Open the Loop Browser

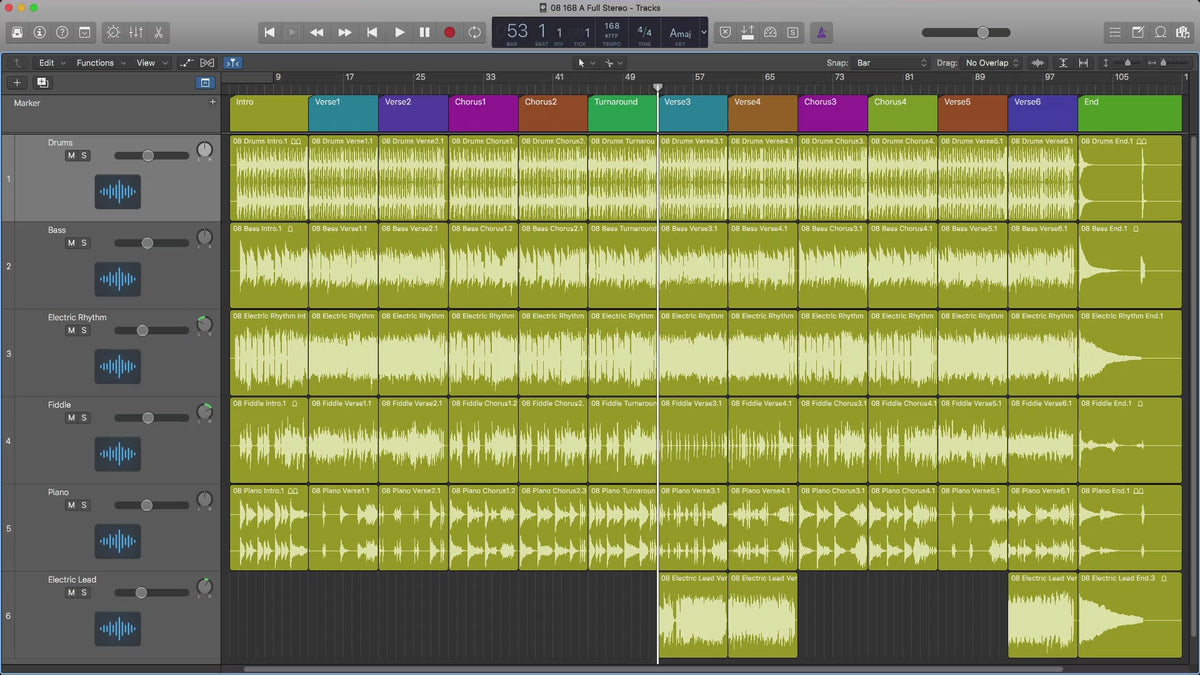tap(1162, 32)
